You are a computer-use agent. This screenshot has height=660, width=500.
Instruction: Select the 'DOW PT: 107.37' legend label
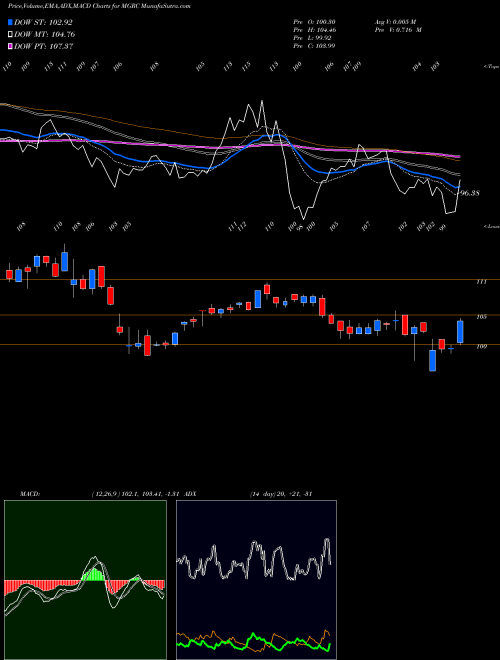44,46
